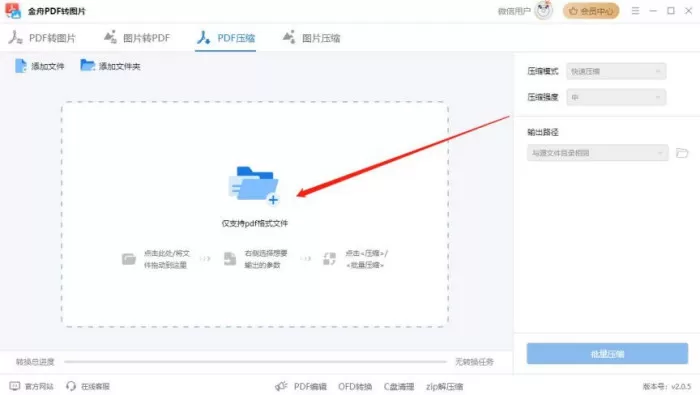
Task: Click the headset icon beside 在线客服
Action: [x=71, y=386]
